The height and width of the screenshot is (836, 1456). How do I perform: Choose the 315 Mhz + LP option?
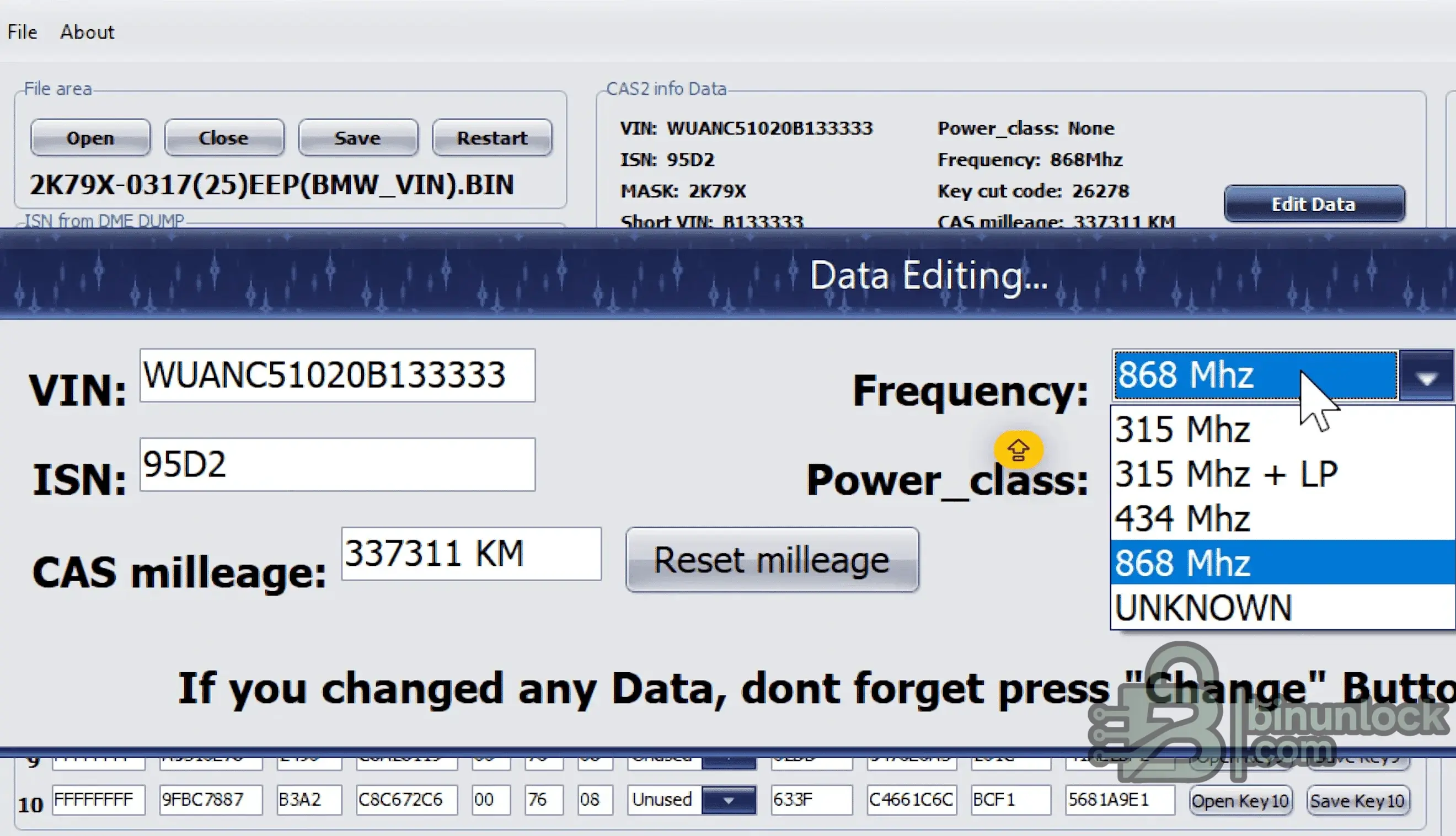pos(1283,474)
